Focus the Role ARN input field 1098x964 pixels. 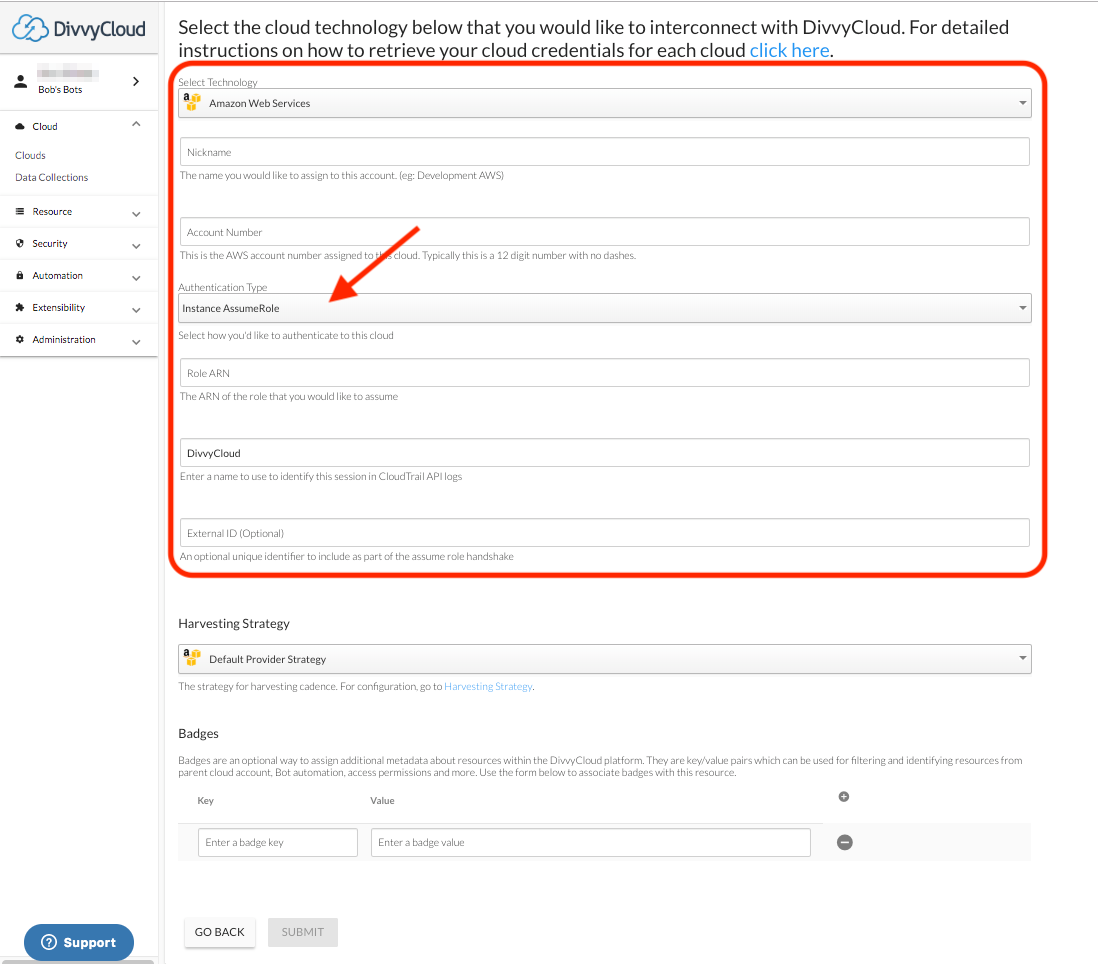(x=604, y=372)
